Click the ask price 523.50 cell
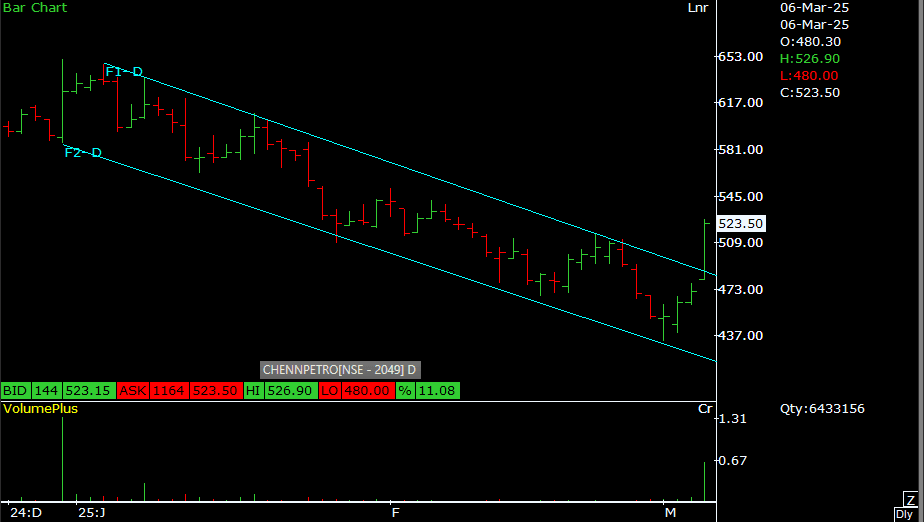 [216, 391]
